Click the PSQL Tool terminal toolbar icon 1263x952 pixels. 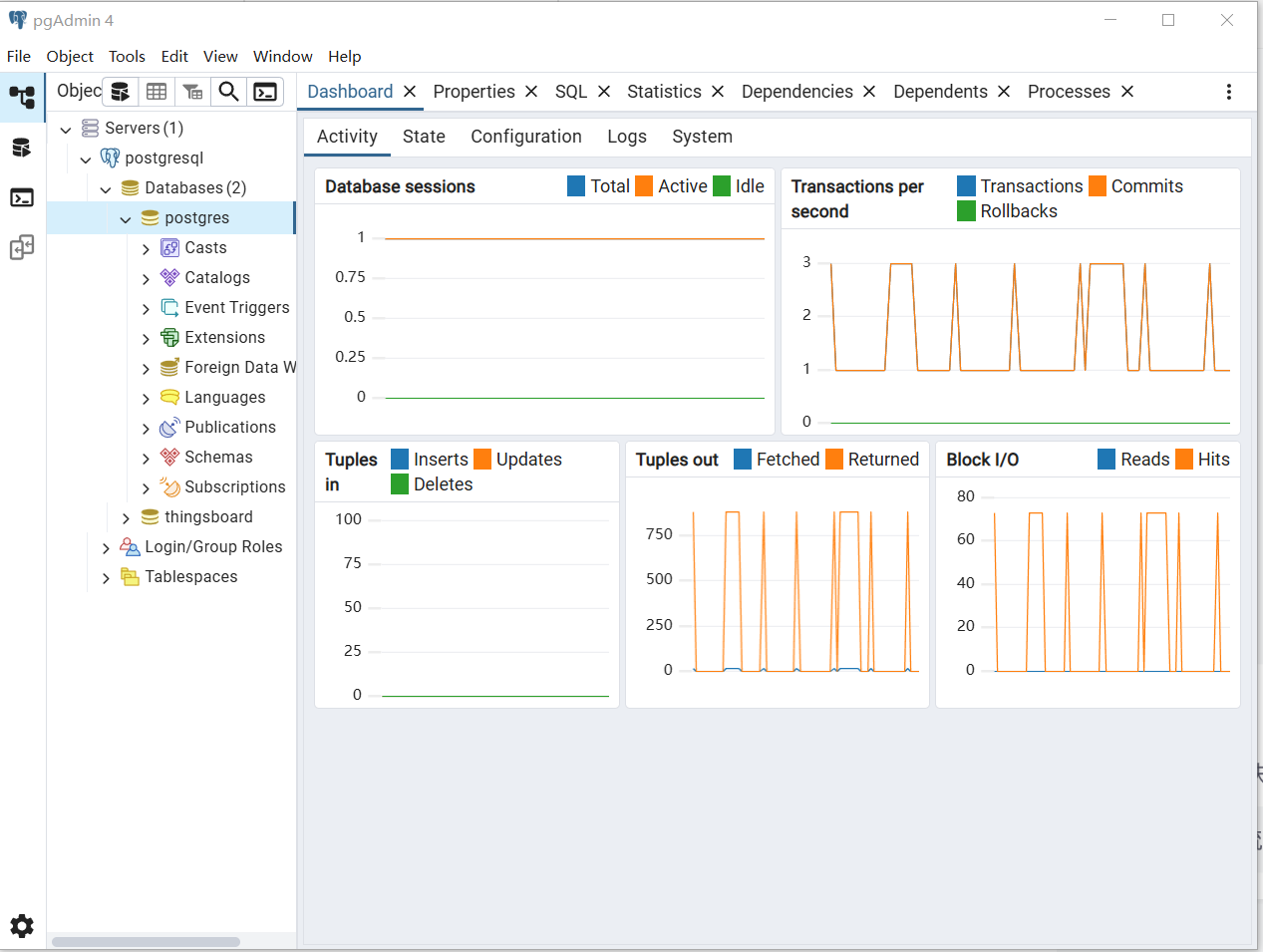[x=265, y=92]
